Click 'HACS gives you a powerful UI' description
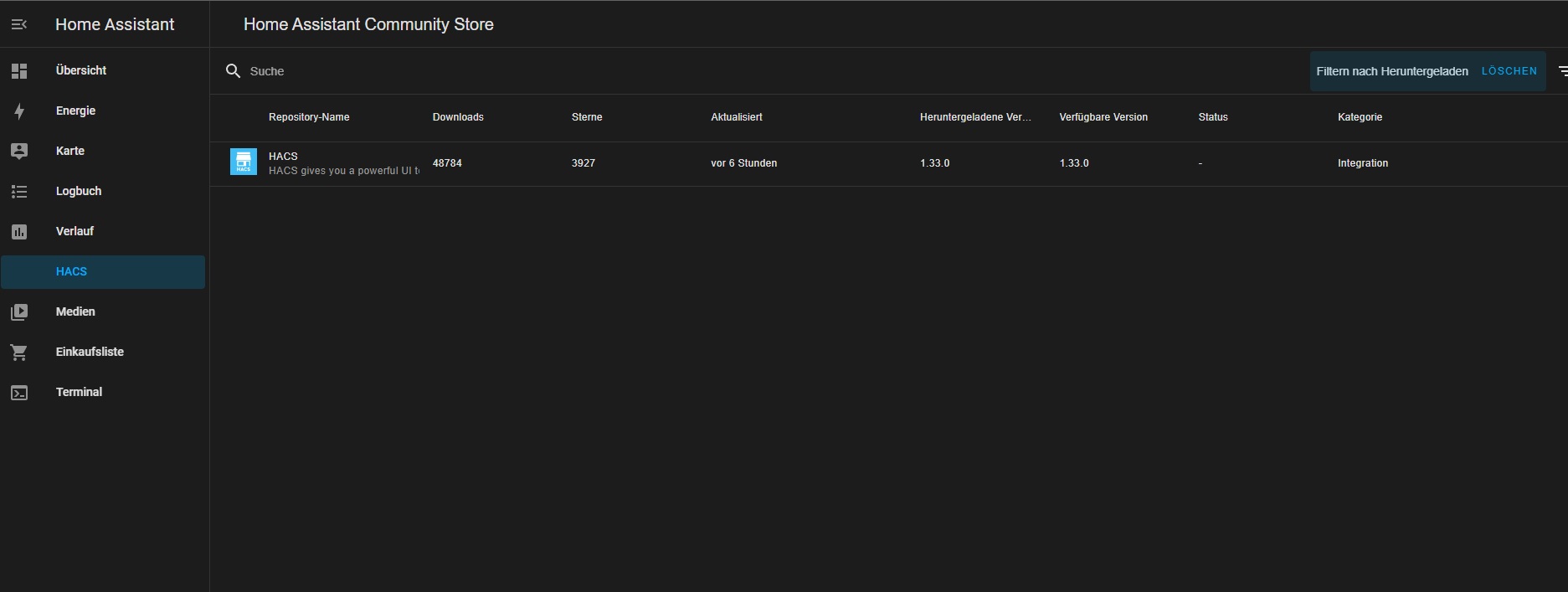Image resolution: width=1568 pixels, height=592 pixels. click(x=344, y=171)
